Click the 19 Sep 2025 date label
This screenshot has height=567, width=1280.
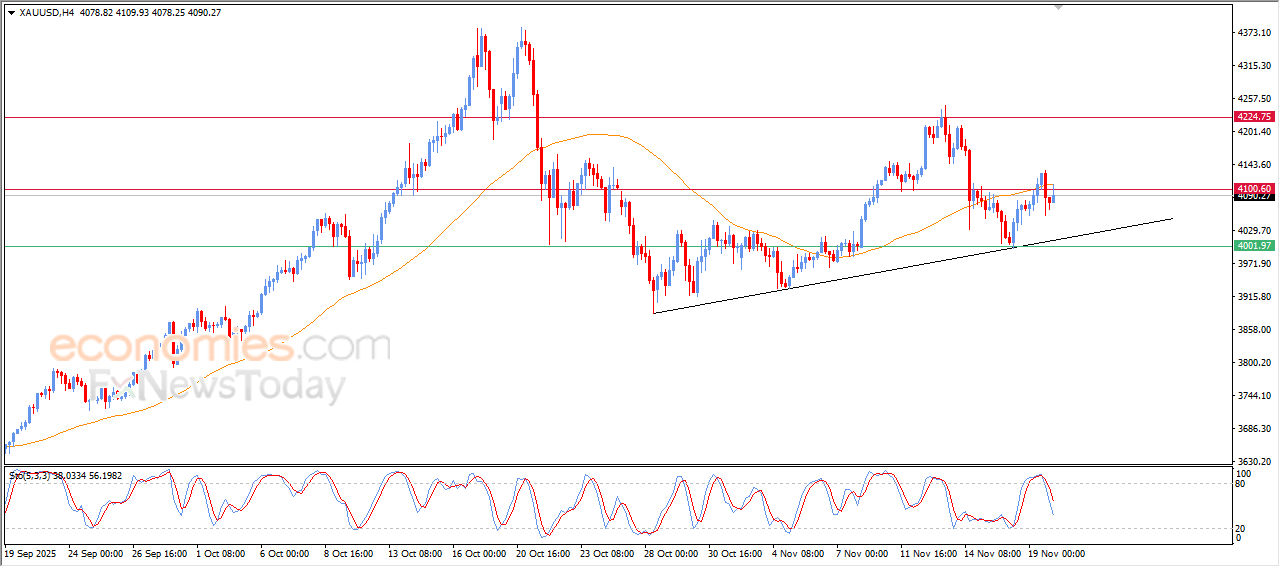coord(30,553)
